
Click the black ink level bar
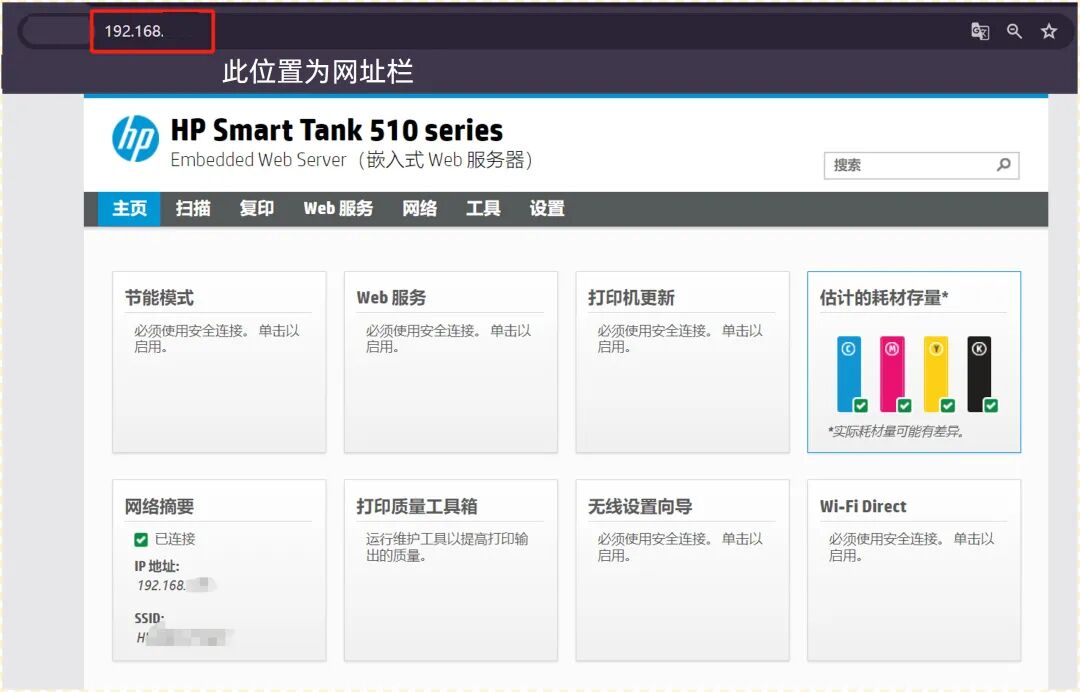point(979,374)
